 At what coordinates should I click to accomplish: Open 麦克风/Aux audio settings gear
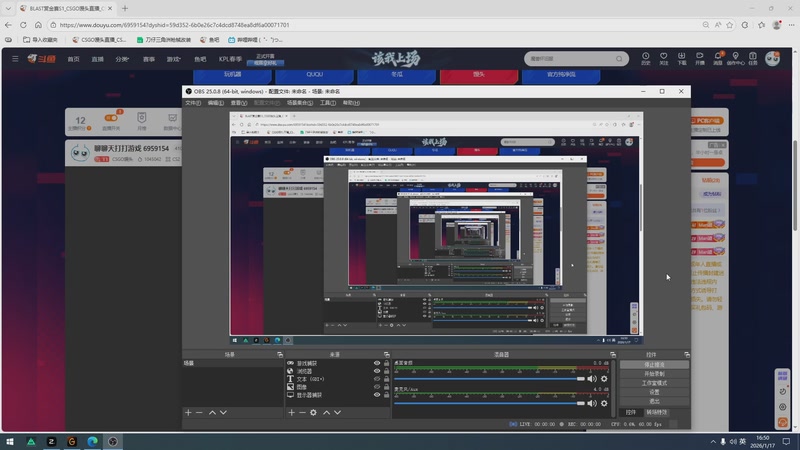[x=604, y=403]
